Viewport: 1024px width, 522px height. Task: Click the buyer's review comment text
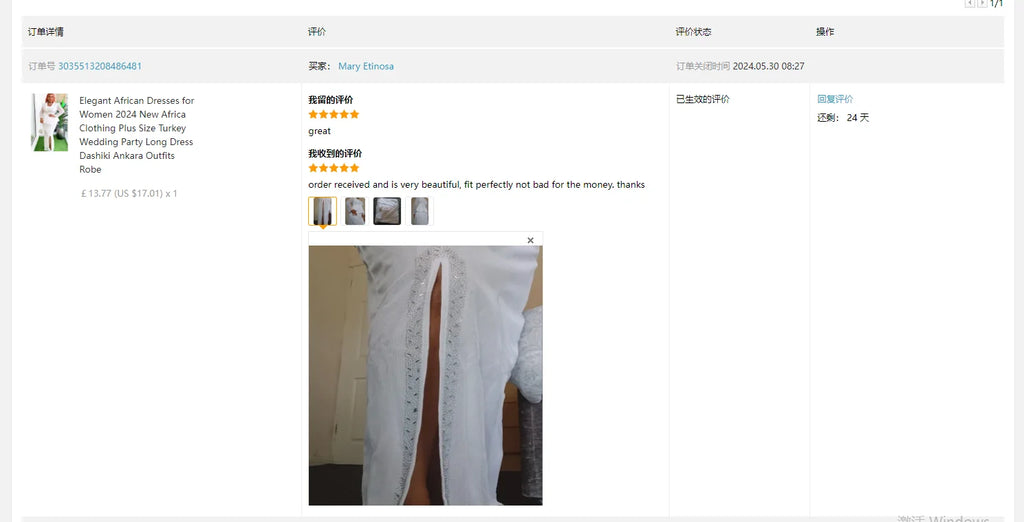tap(477, 185)
